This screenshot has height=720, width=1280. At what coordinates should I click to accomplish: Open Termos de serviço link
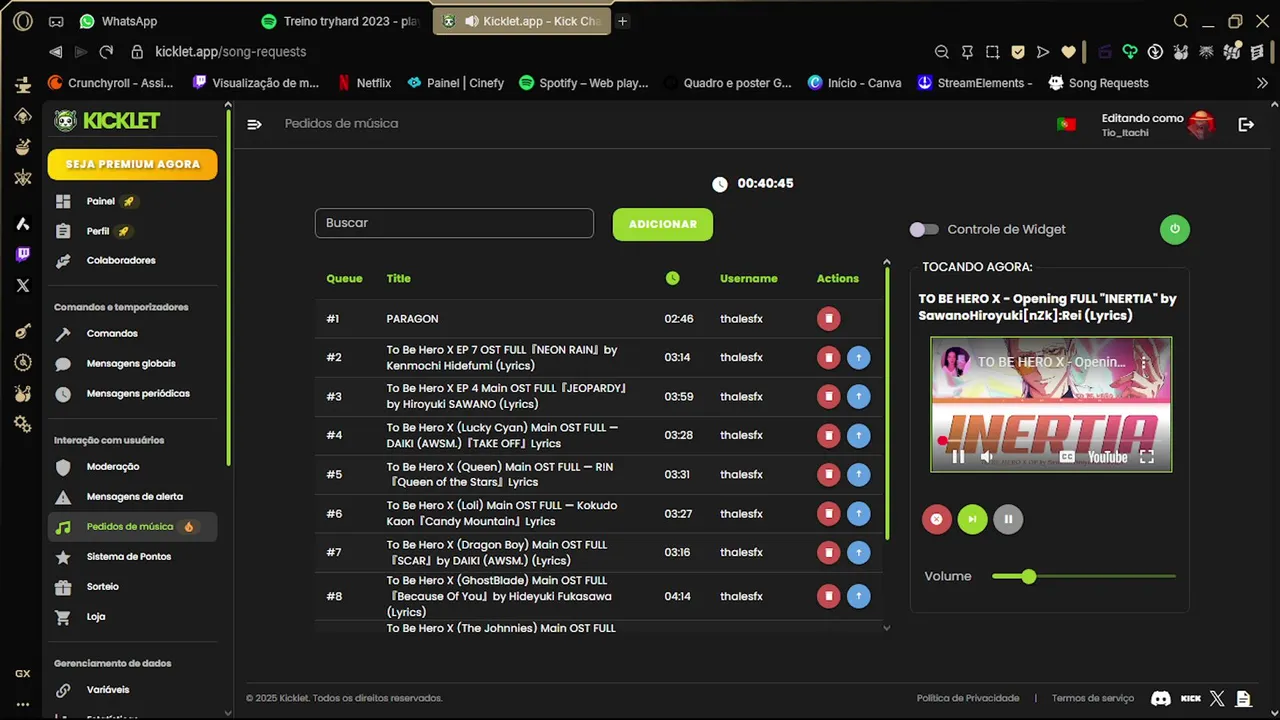(1093, 698)
